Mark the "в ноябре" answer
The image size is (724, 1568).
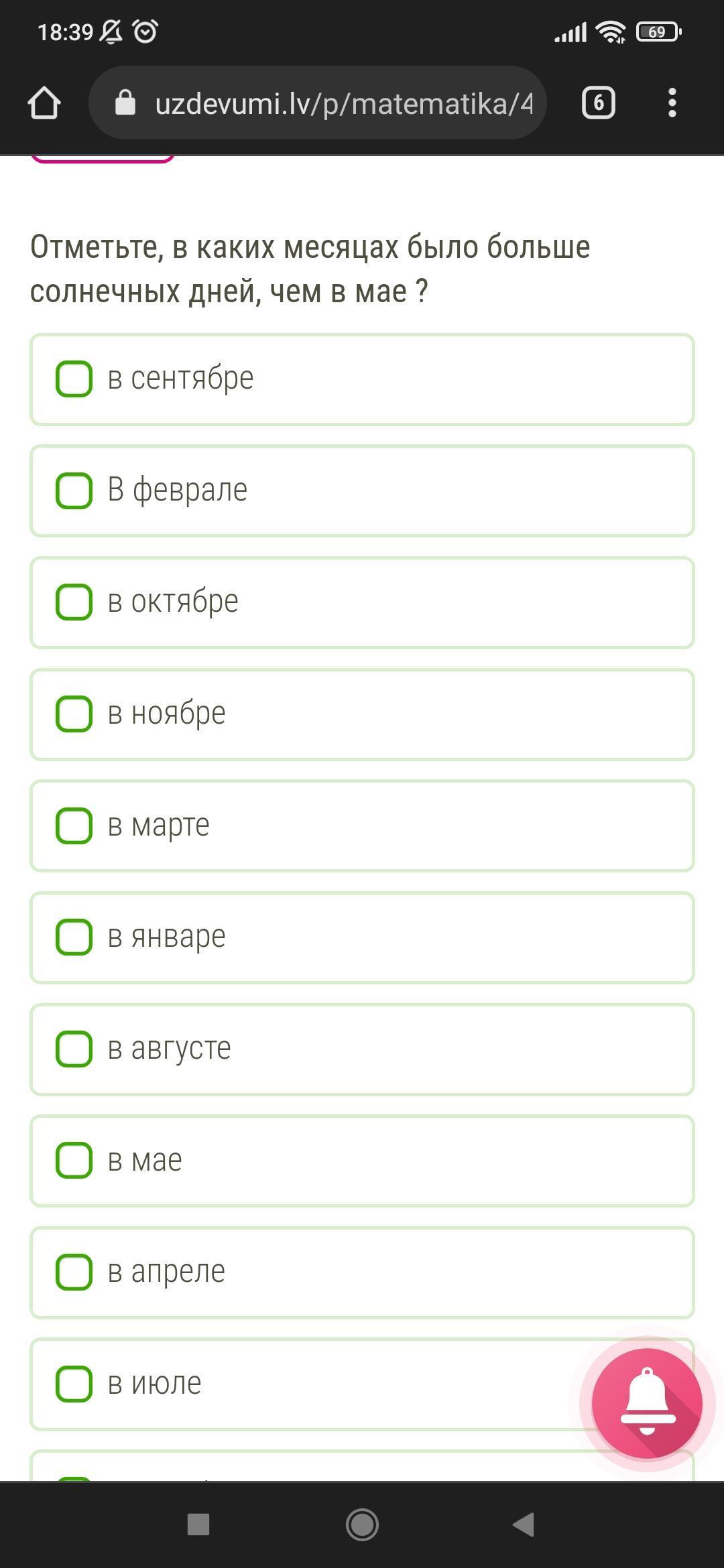pos(74,714)
